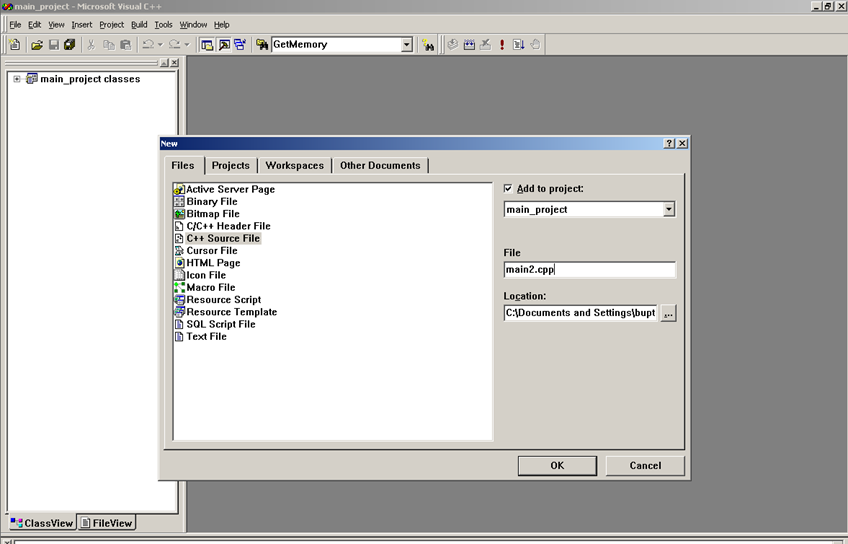Viewport: 848px width, 544px height.
Task: Switch to the Other Documents tab
Action: click(x=380, y=166)
